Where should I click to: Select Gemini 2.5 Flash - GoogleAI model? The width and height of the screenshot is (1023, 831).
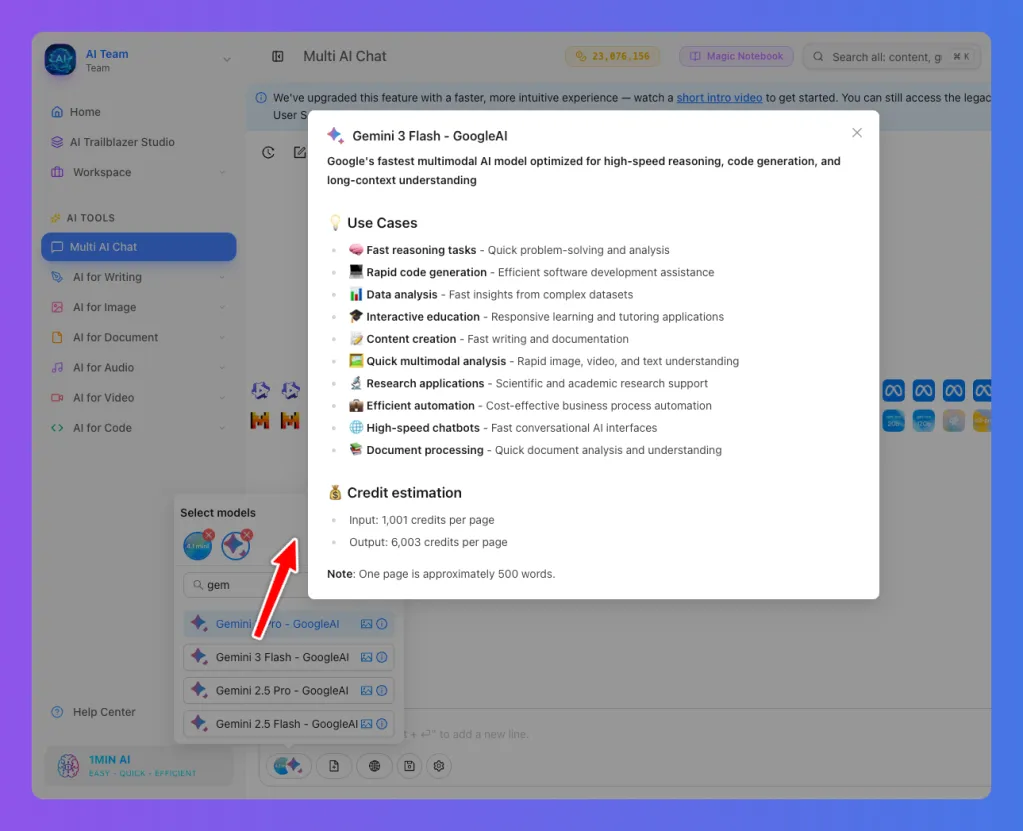point(286,724)
